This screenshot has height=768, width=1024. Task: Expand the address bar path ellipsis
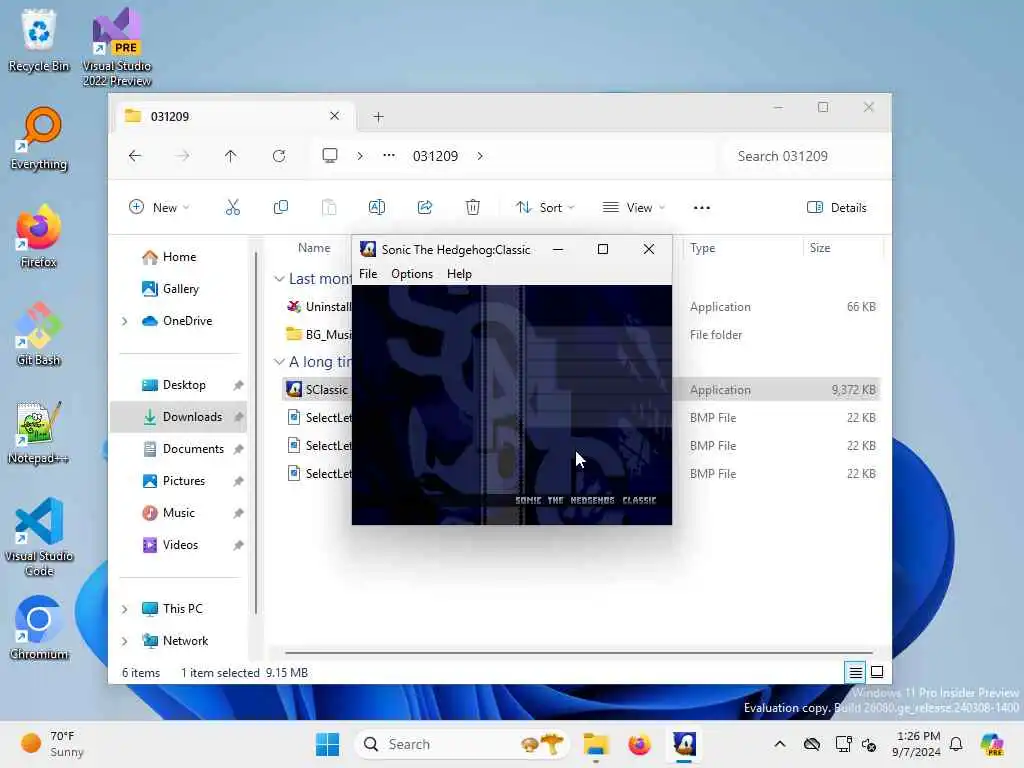[389, 155]
